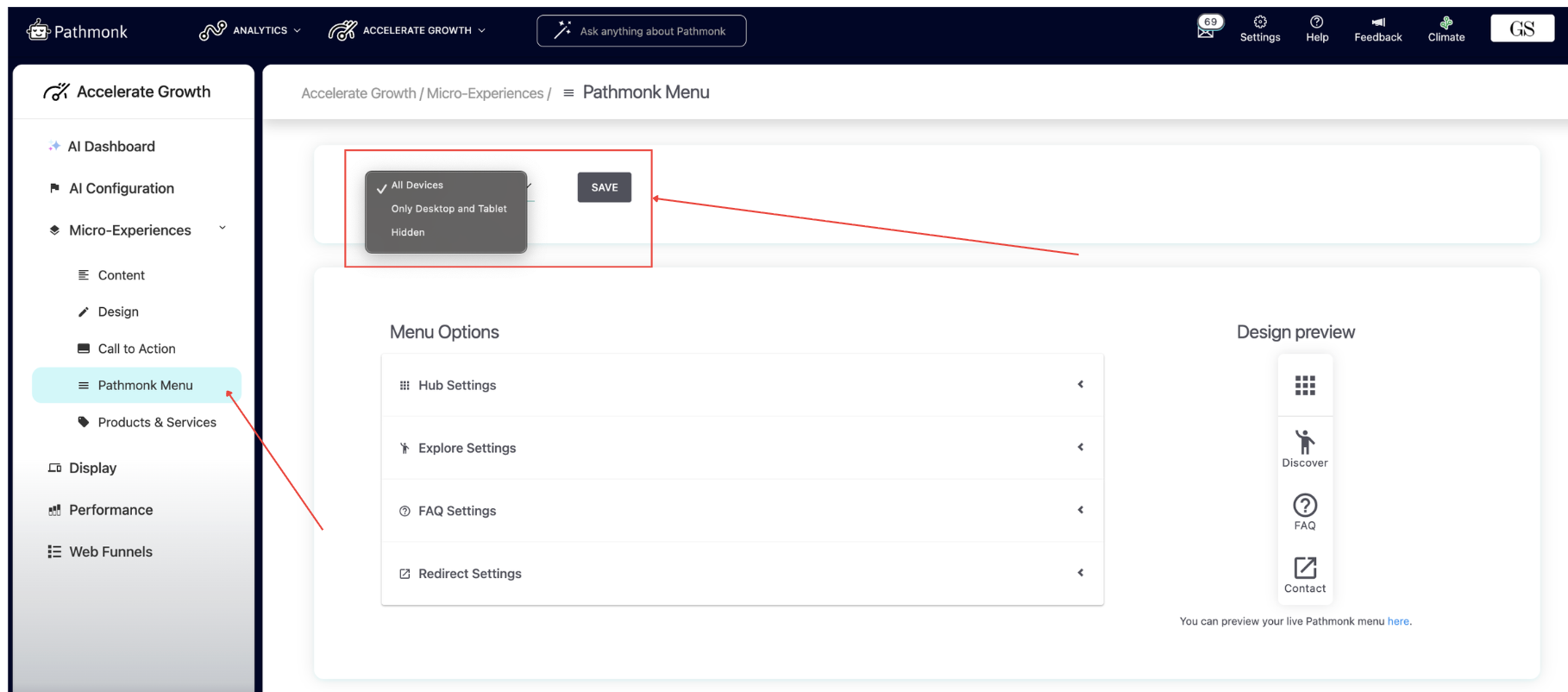Click the Menu Options heading
Viewport: 1568px width, 692px height.
[444, 332]
